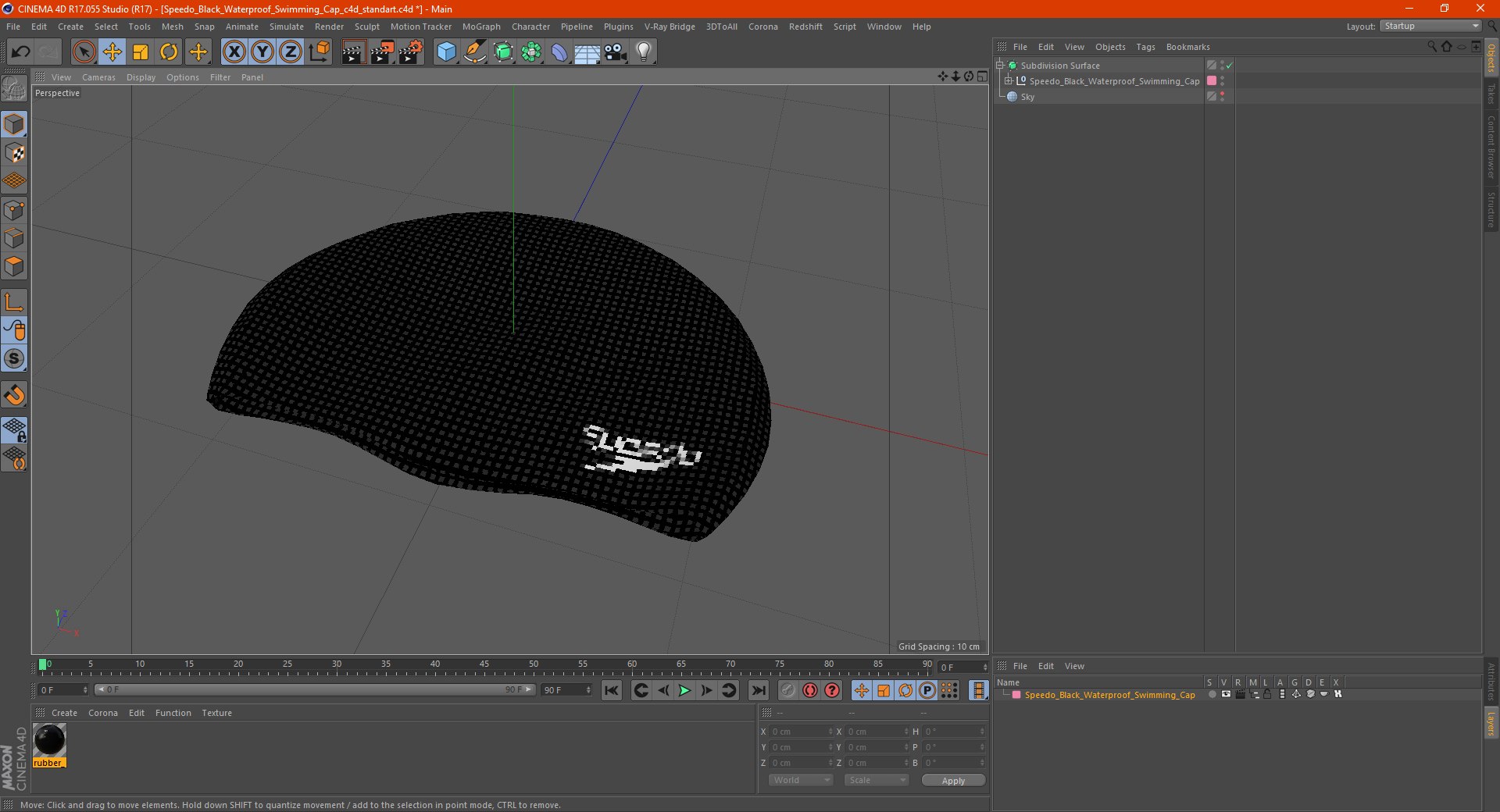
Task: Toggle Y axis lock
Action: click(x=262, y=52)
